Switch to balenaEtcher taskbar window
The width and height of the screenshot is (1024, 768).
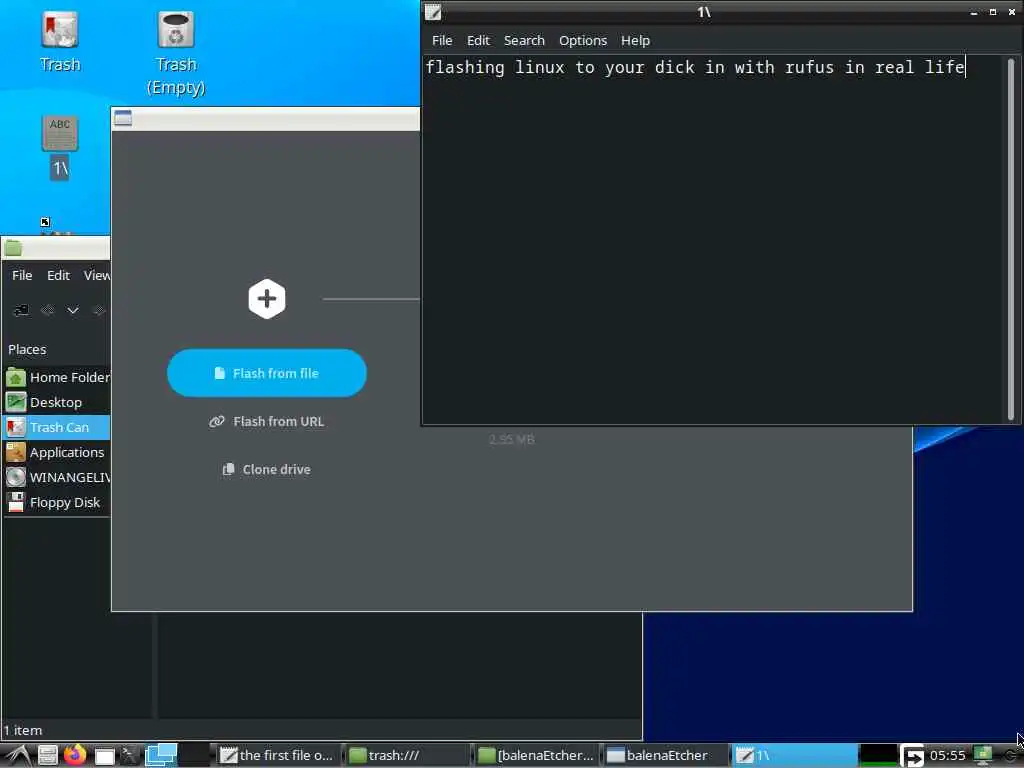pyautogui.click(x=665, y=755)
